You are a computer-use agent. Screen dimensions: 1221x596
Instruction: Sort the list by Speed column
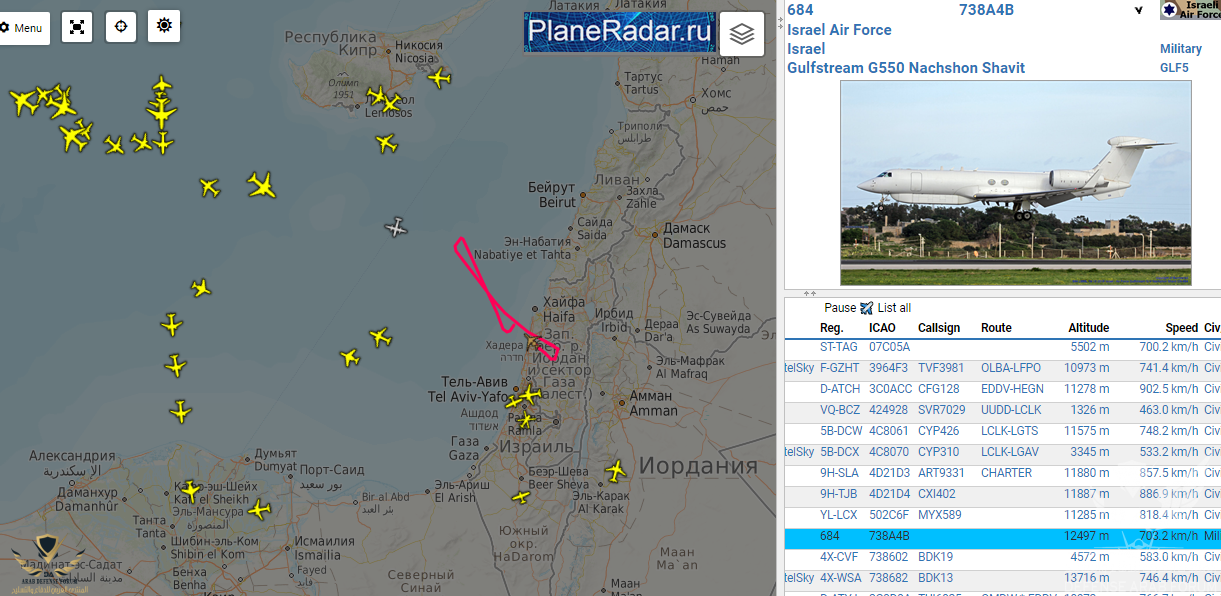[1181, 328]
